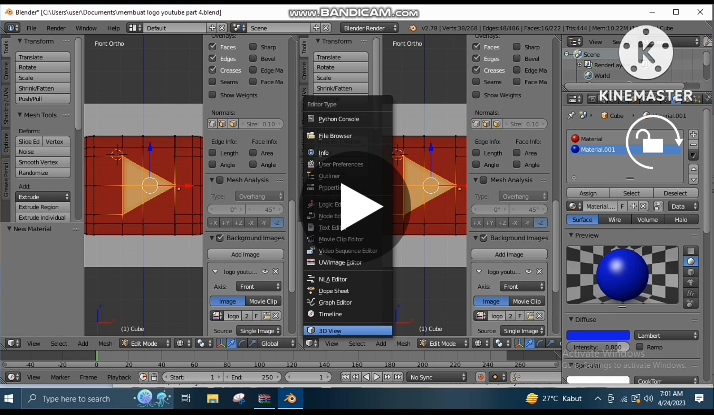Jump to the end frame in timeline

[398, 377]
